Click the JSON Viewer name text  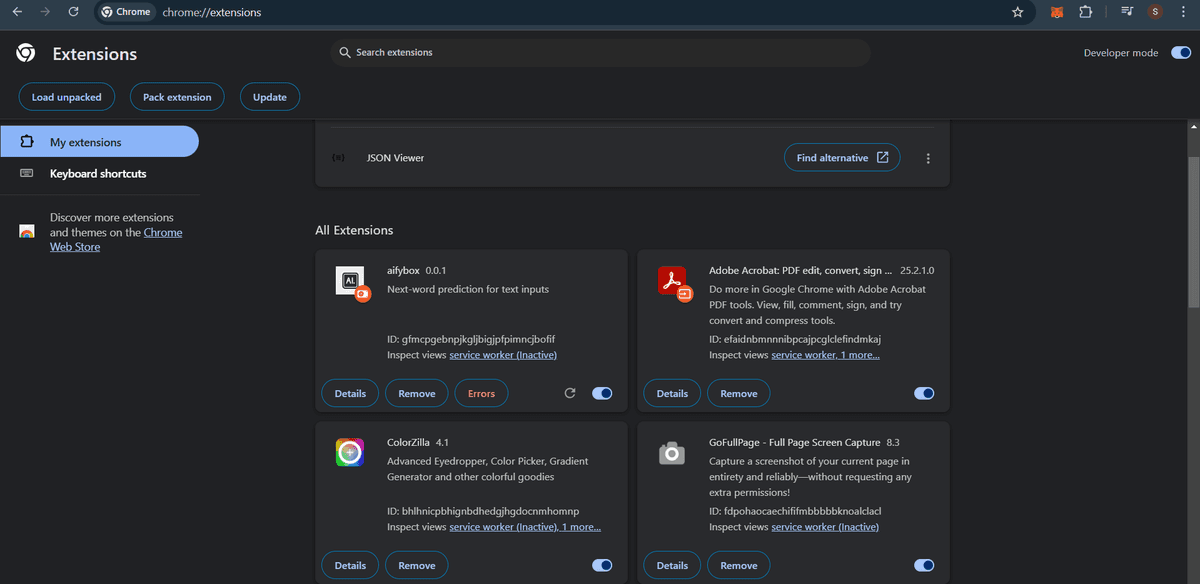click(395, 158)
